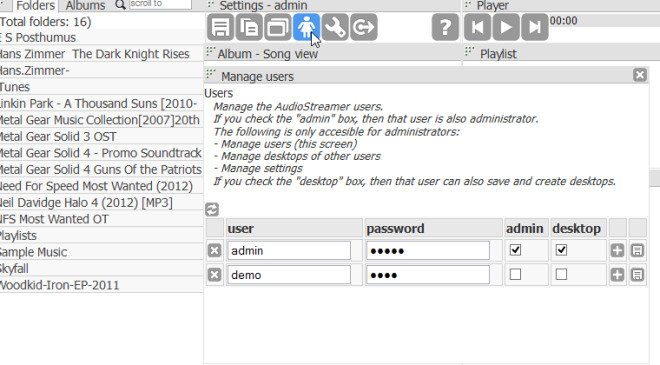The height and width of the screenshot is (365, 660).
Task: Delete the demo user row
Action: coord(214,275)
